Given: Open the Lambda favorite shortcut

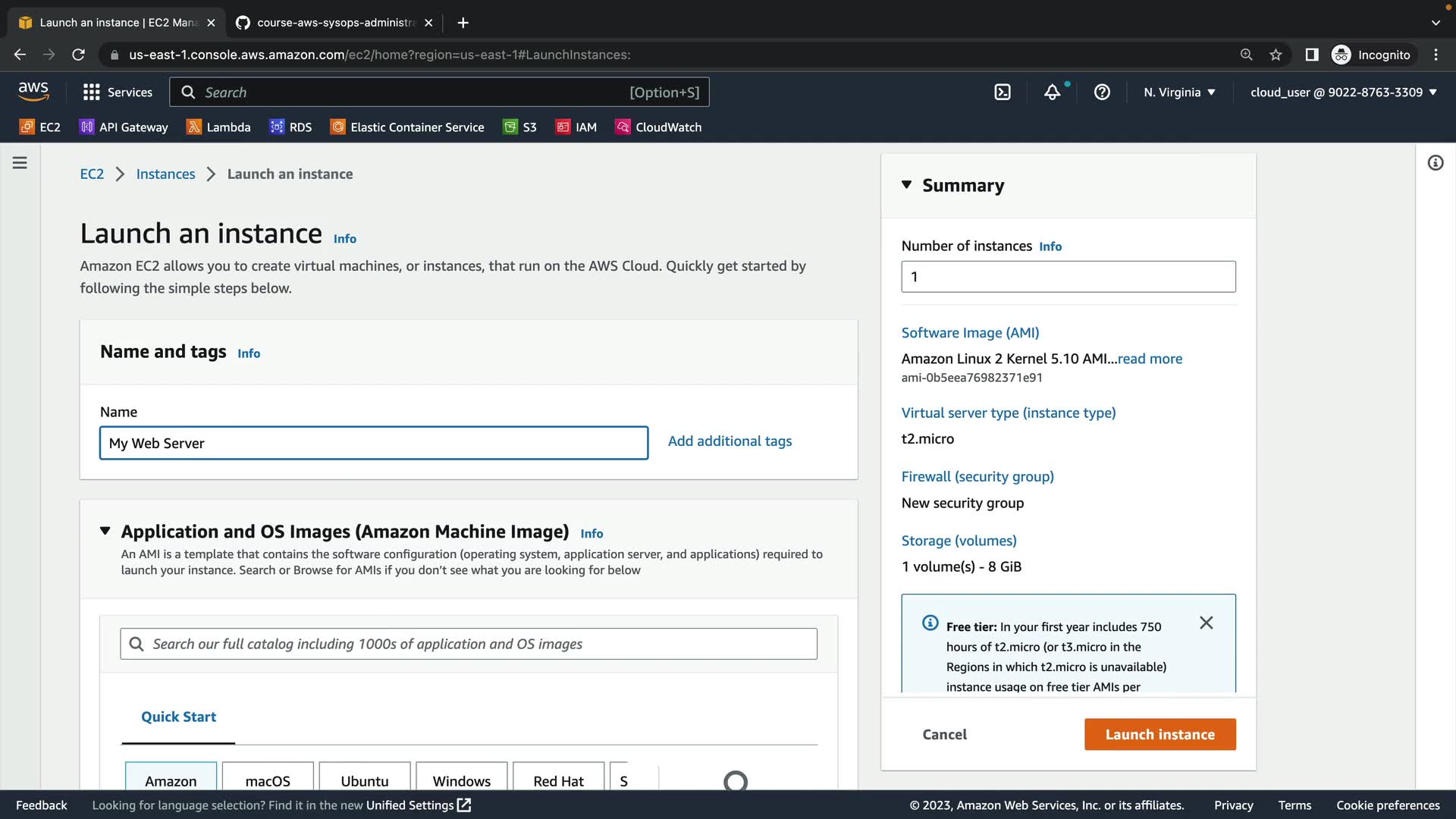Looking at the screenshot, I should click(x=218, y=127).
